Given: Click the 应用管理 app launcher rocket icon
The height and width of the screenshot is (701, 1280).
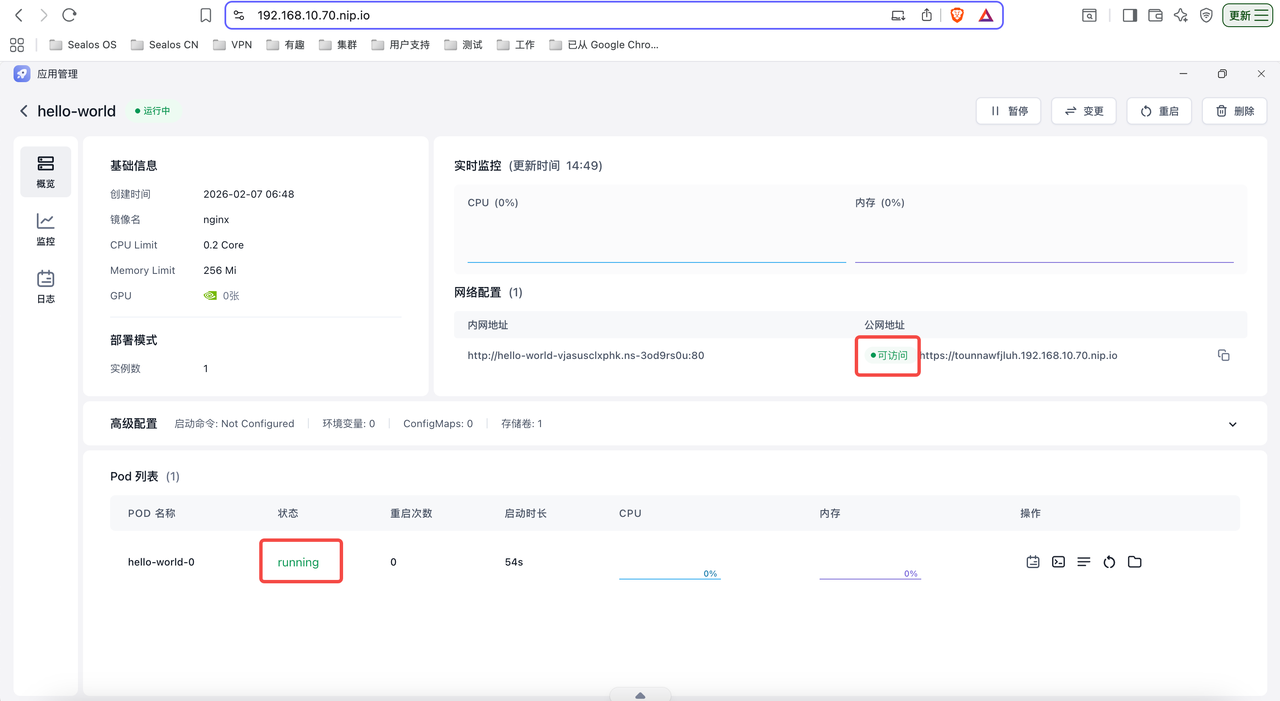Looking at the screenshot, I should tap(22, 74).
